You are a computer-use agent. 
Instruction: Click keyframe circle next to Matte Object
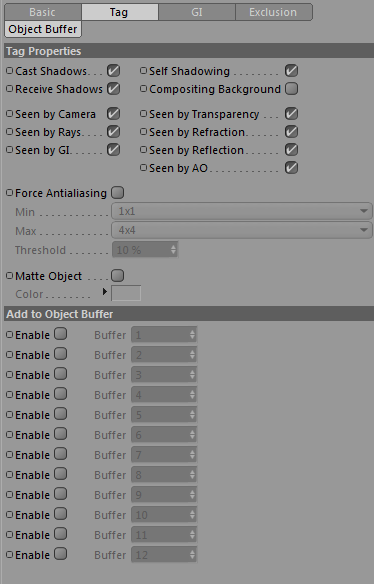point(9,276)
